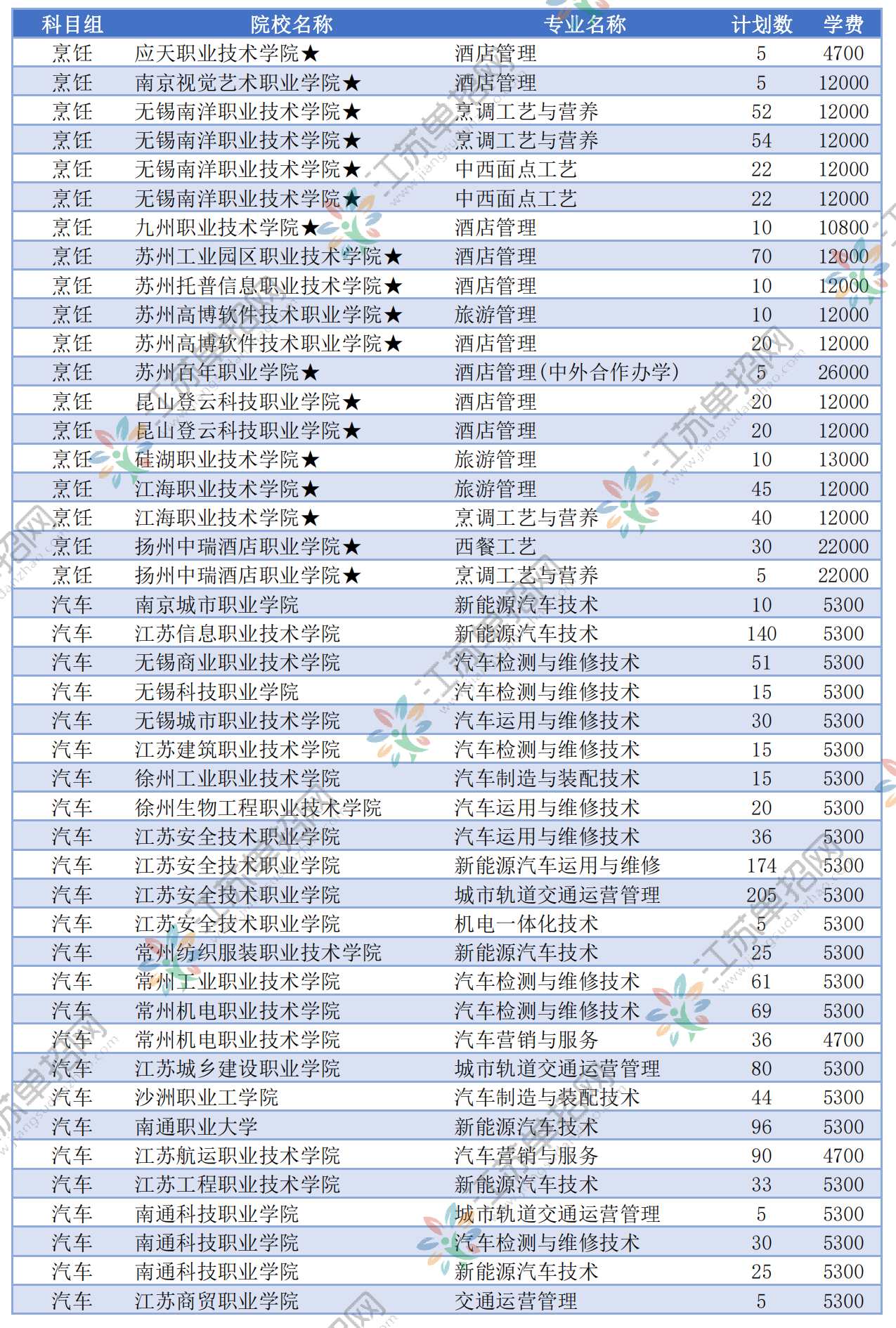This screenshot has width=896, height=1328.
Task: Click the plan number 140
Action: coord(762,634)
